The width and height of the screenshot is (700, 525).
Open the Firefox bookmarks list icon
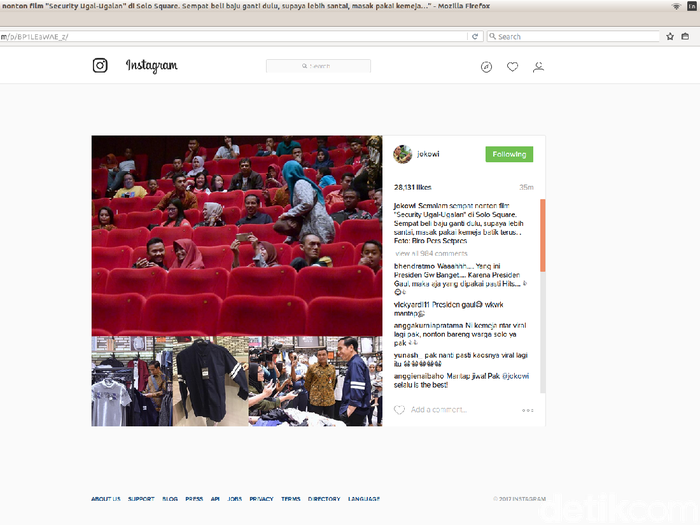(685, 37)
